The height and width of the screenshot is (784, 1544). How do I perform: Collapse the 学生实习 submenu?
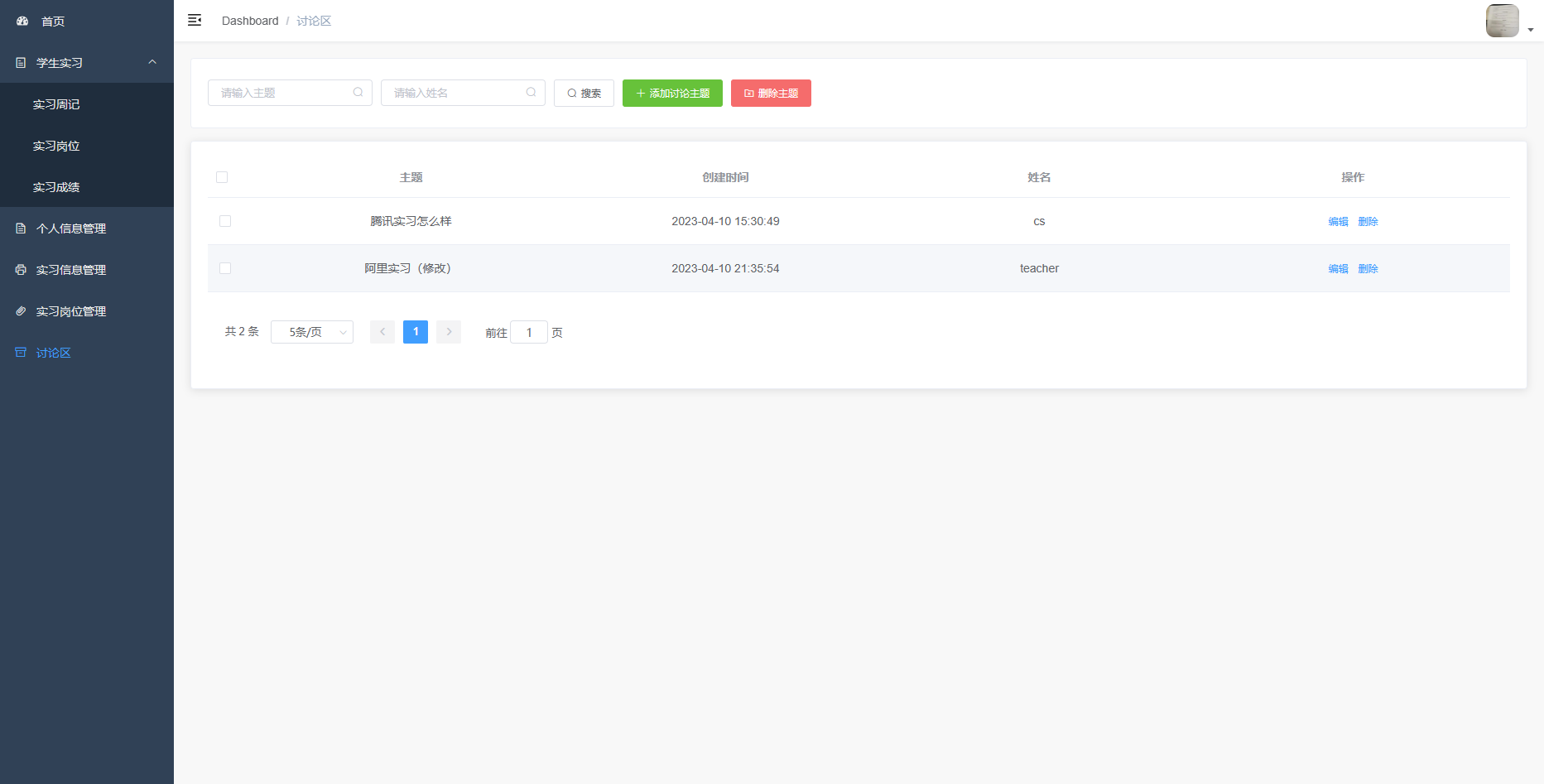click(152, 63)
